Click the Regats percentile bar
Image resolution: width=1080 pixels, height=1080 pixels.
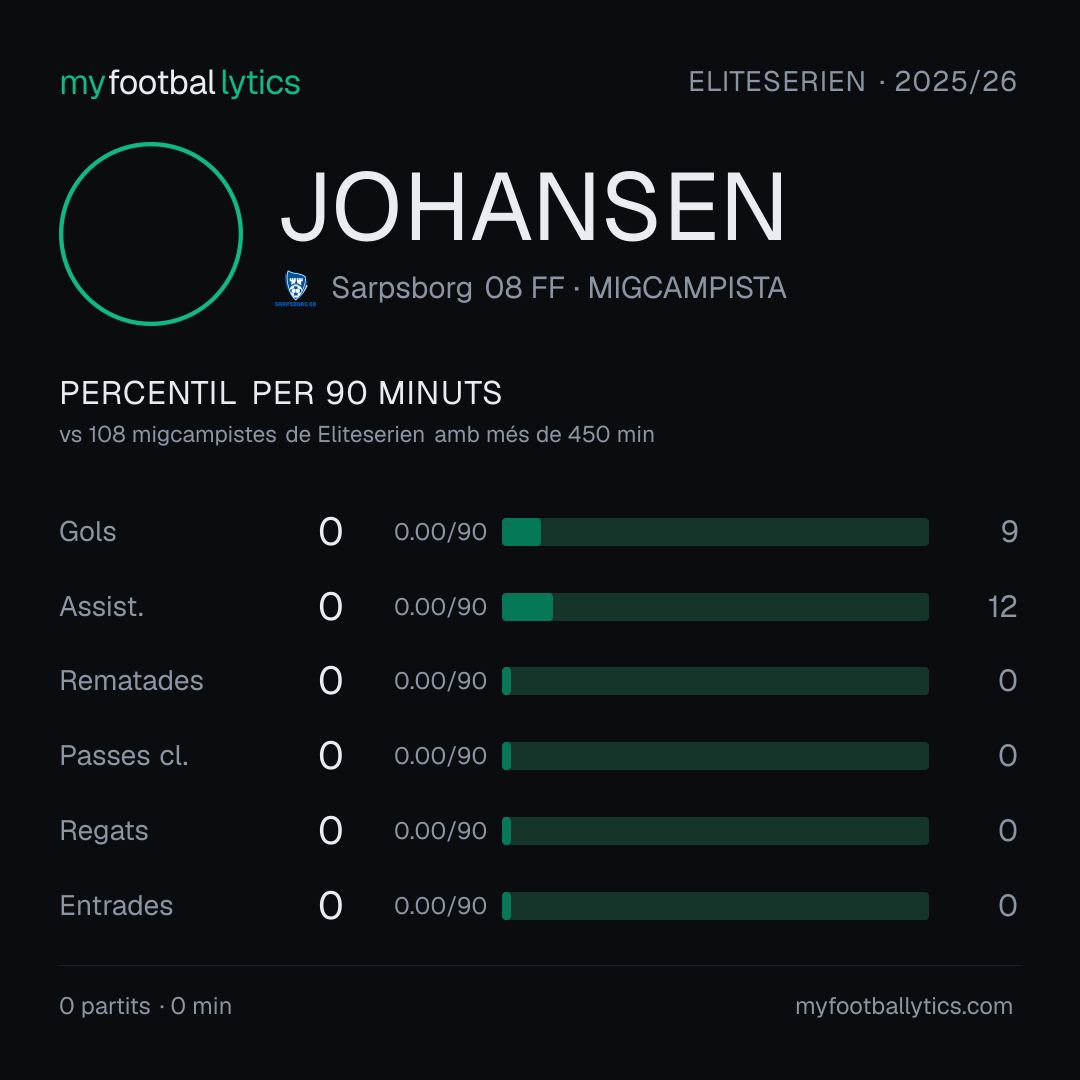[x=715, y=831]
